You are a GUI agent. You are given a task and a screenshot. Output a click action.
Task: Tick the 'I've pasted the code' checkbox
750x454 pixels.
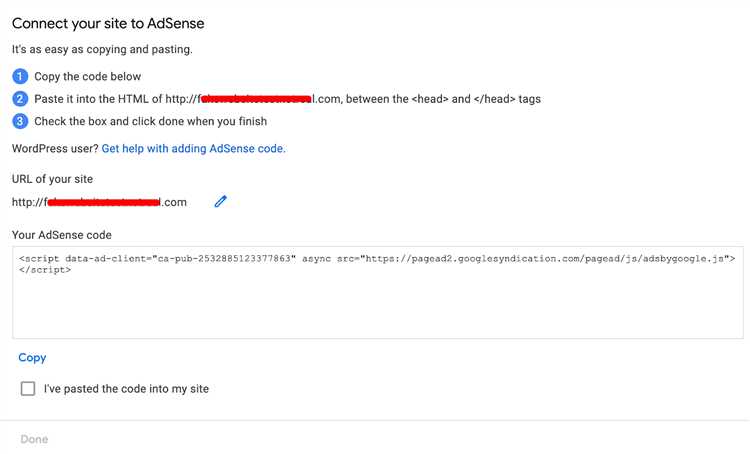pyautogui.click(x=28, y=388)
